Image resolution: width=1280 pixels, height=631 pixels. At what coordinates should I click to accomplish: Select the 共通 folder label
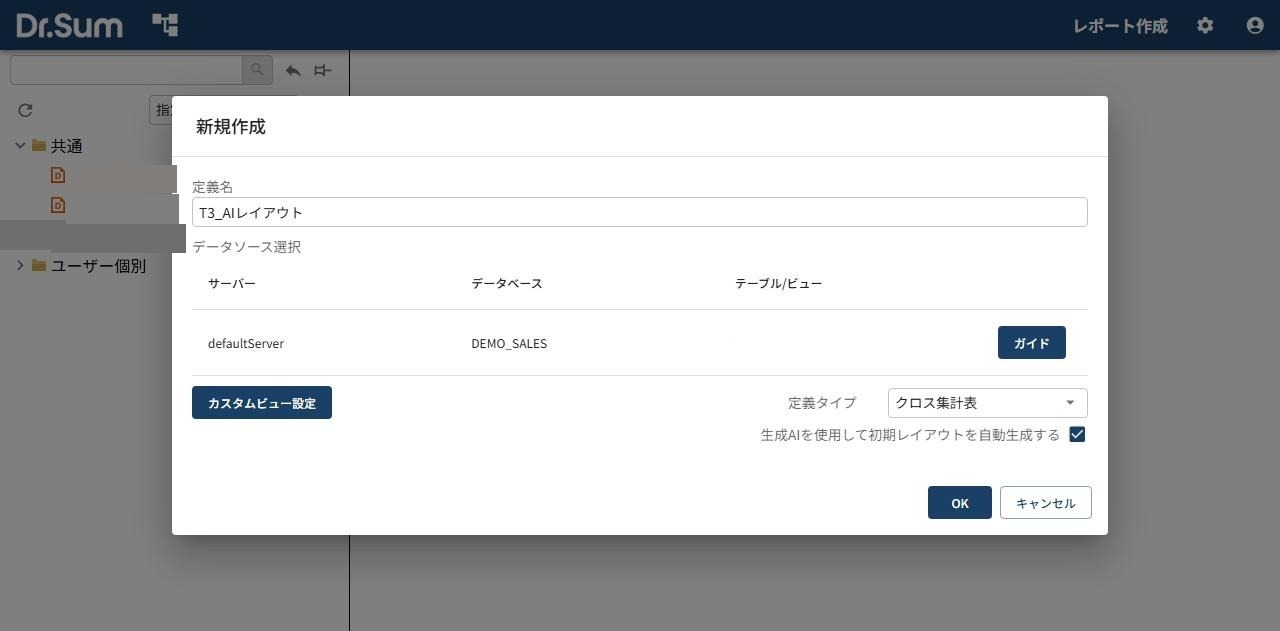(x=67, y=146)
